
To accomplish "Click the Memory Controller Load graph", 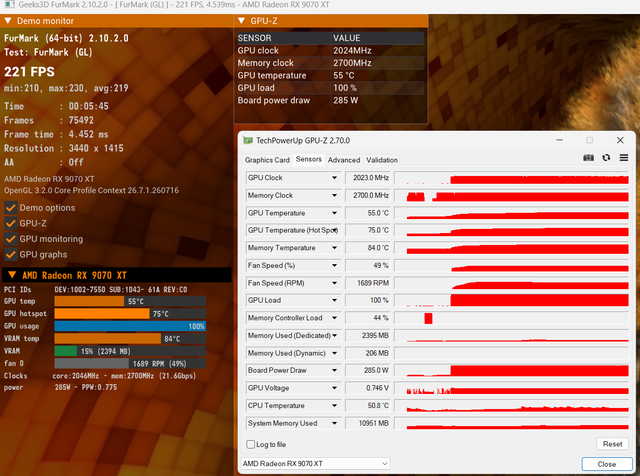I will pyautogui.click(x=511, y=318).
